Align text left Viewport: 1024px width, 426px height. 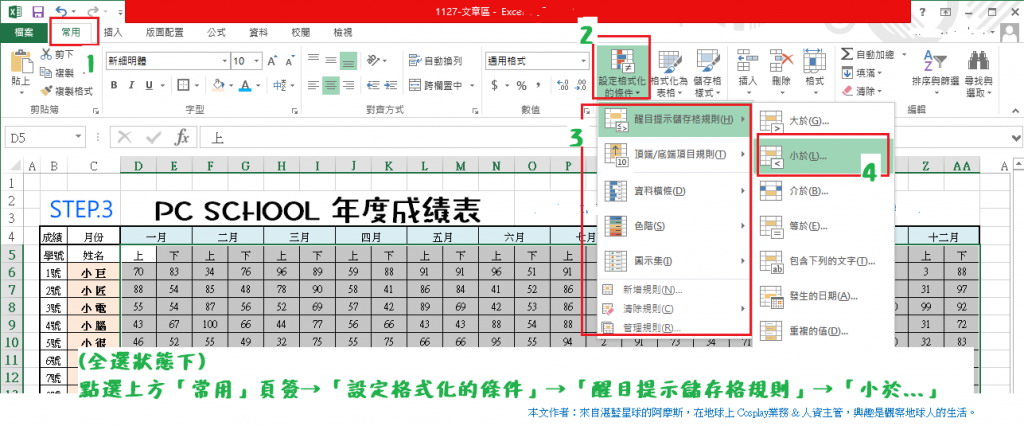pyautogui.click(x=313, y=85)
